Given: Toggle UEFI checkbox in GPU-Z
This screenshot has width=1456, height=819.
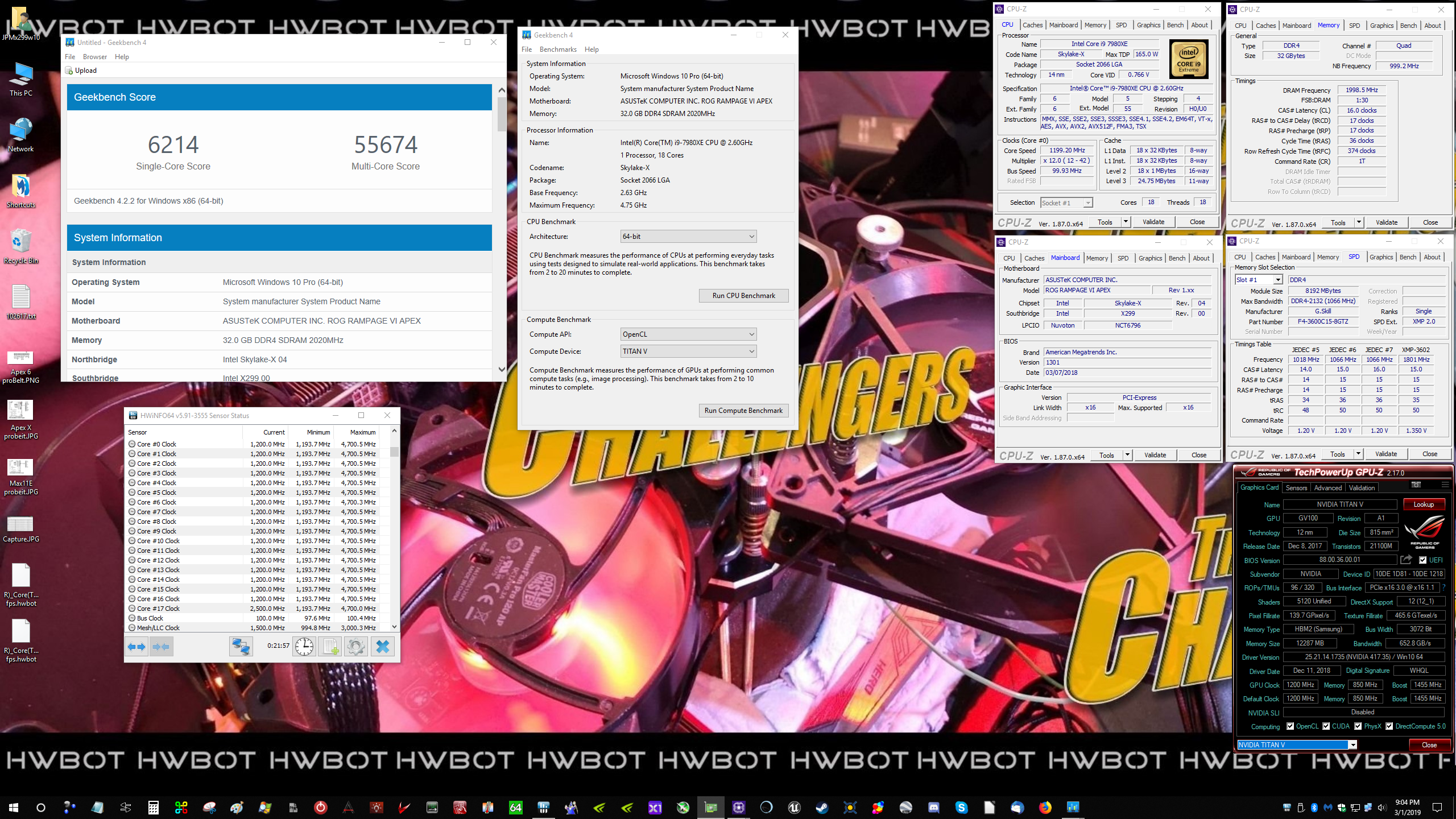Looking at the screenshot, I should pyautogui.click(x=1423, y=560).
